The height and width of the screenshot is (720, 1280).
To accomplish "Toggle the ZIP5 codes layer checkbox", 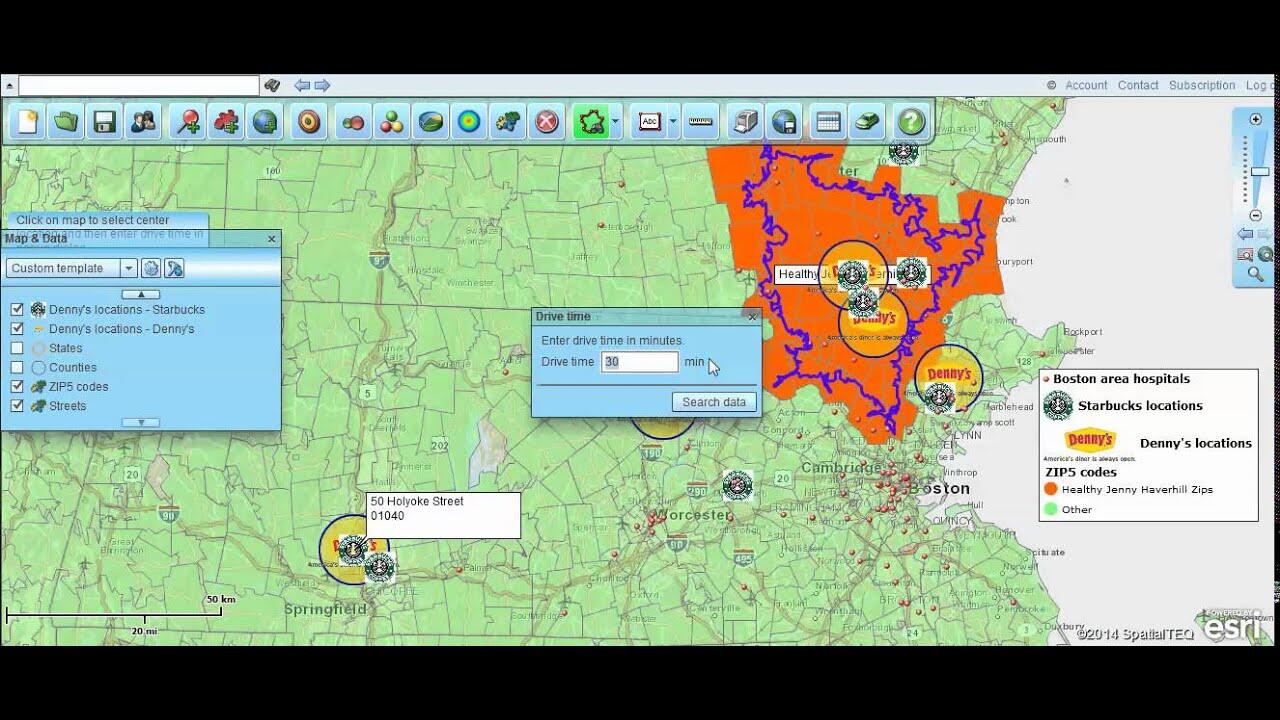I will pyautogui.click(x=17, y=387).
